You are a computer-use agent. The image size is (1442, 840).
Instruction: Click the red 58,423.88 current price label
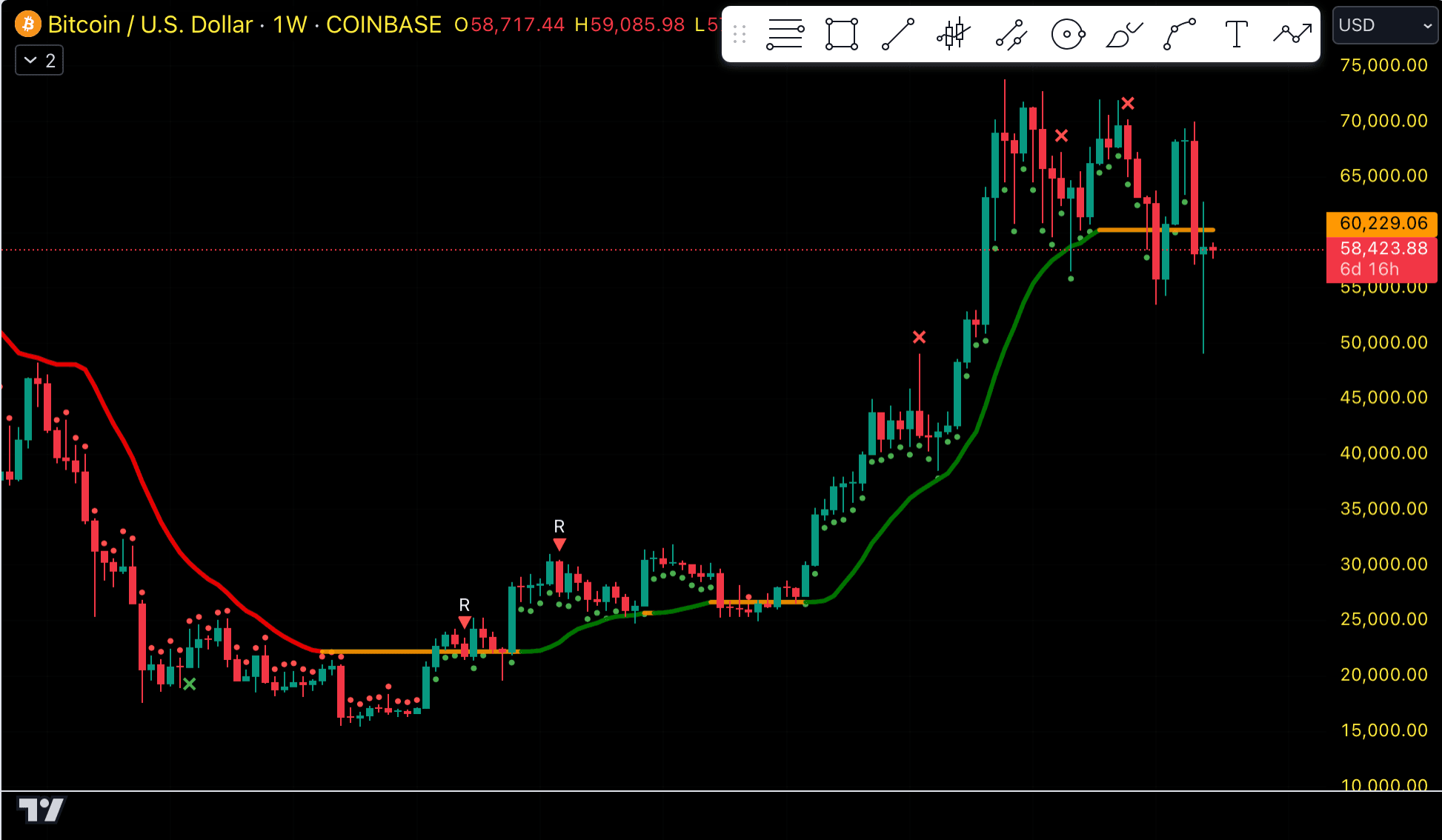pyautogui.click(x=1382, y=248)
